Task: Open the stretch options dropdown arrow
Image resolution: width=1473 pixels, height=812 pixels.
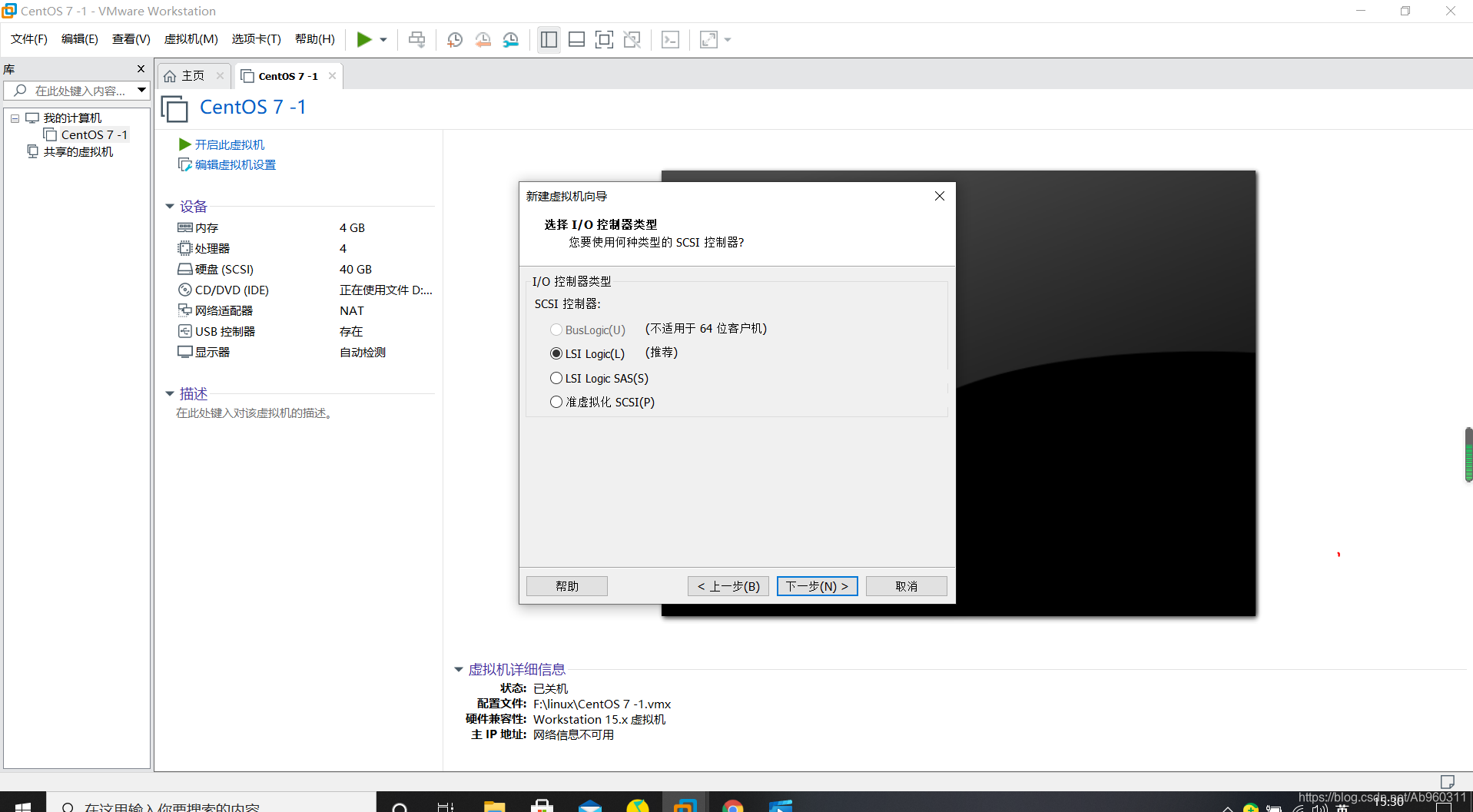Action: (x=728, y=40)
